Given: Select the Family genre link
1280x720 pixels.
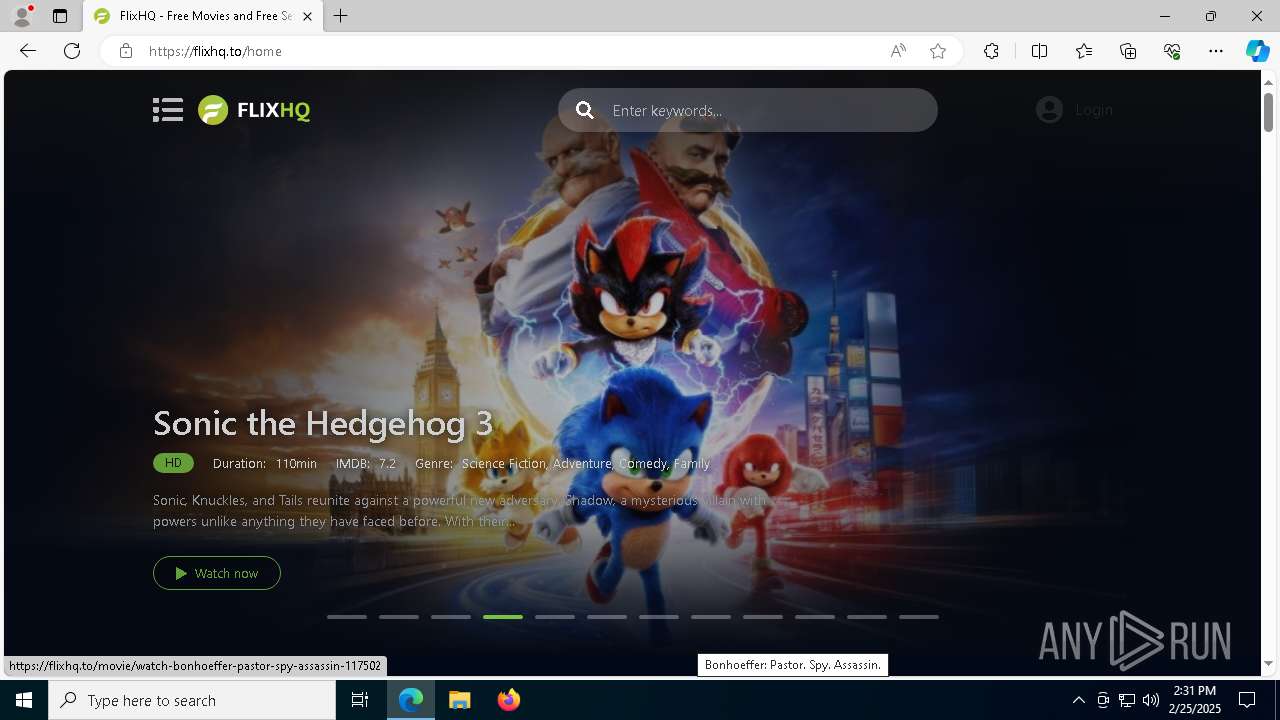Looking at the screenshot, I should point(692,464).
